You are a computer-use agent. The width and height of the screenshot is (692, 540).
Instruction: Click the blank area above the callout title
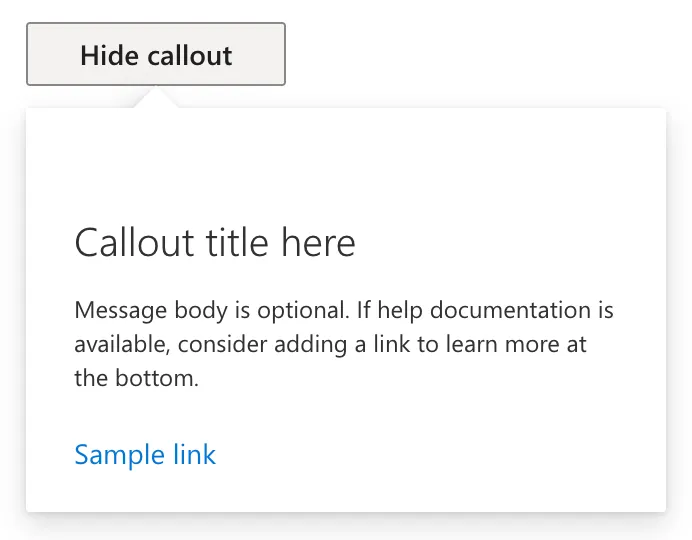[345, 165]
